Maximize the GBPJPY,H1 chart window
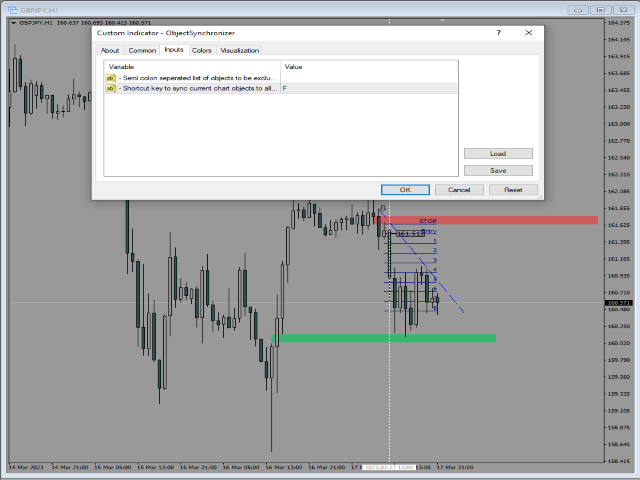Viewport: 640px width, 480px height. tap(600, 10)
